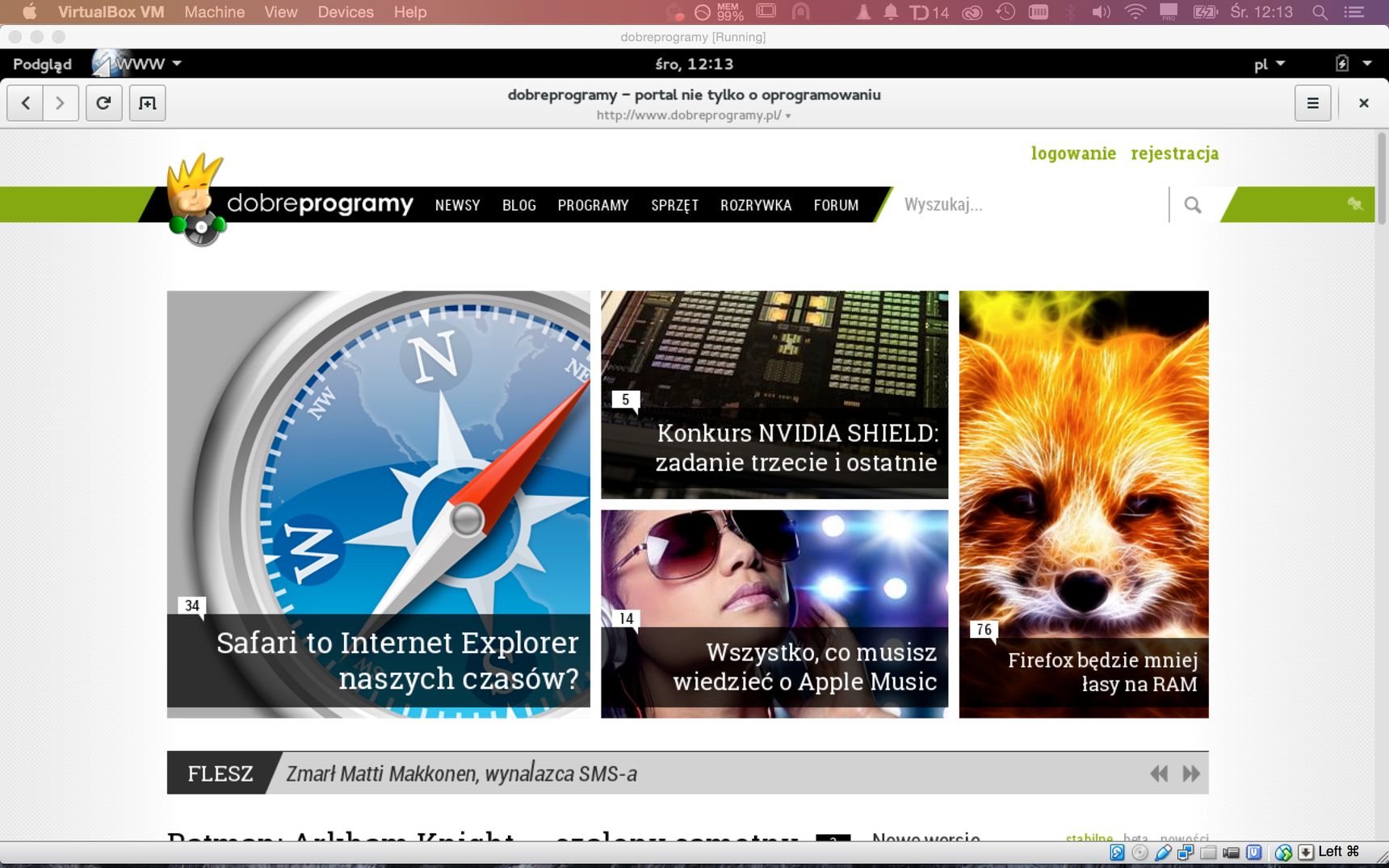Click the MEM 99% memory indicator
Viewport: 1389px width, 868px height.
pos(729,12)
